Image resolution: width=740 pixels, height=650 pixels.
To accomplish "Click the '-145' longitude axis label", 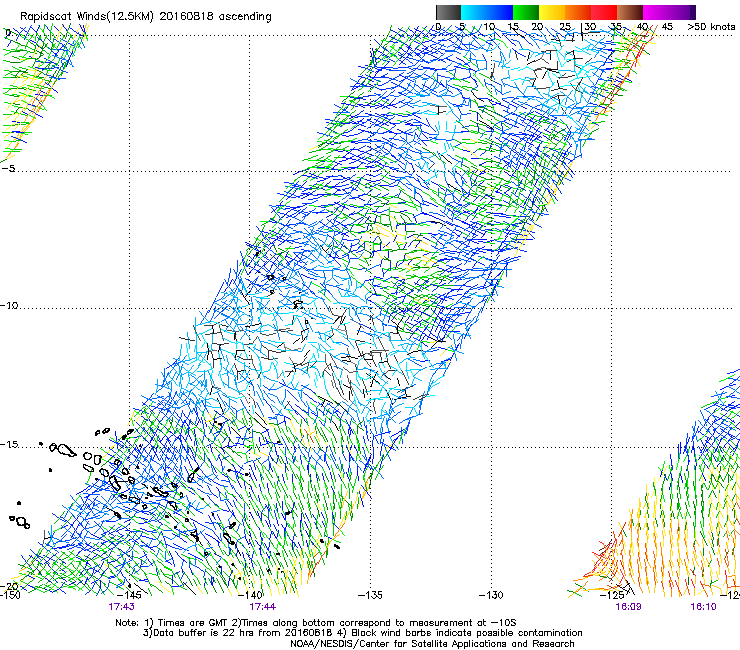I will coord(129,595).
